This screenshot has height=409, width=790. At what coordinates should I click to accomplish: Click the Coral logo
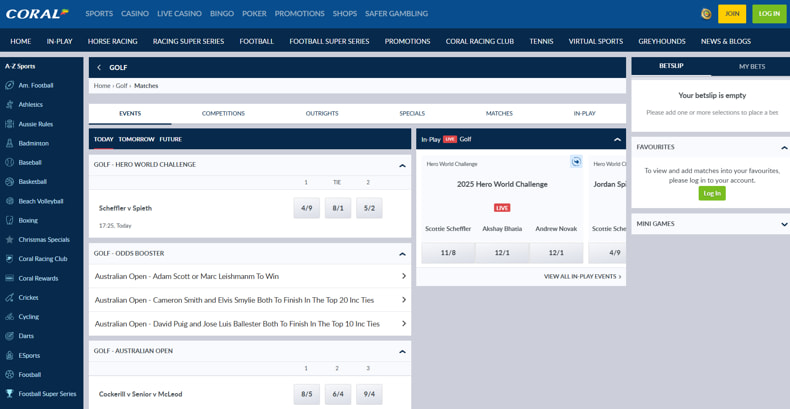pos(37,14)
